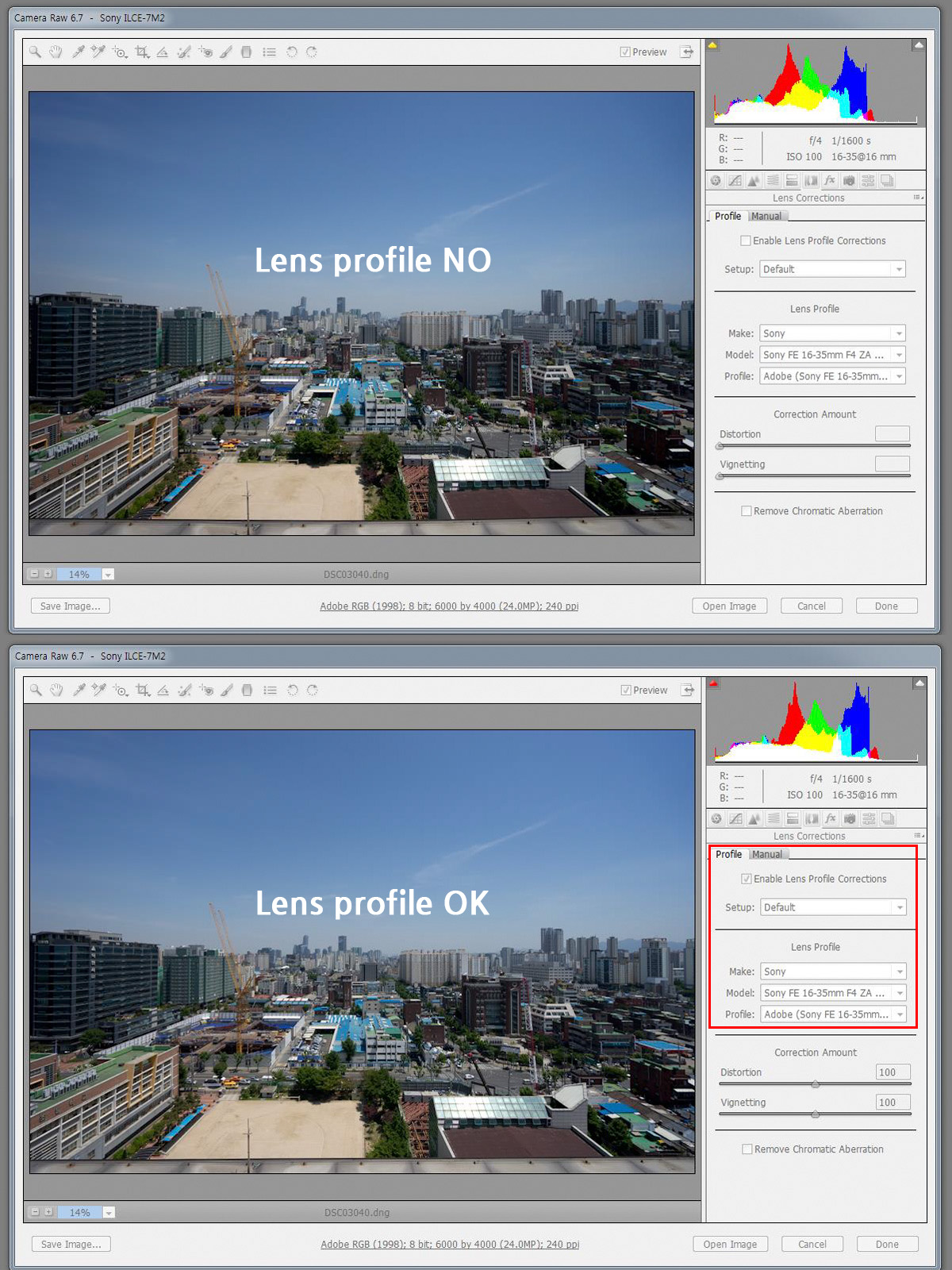Screen dimensions: 952x1270
Task: Open the lens Model dropdown in bottom window
Action: tap(832, 993)
